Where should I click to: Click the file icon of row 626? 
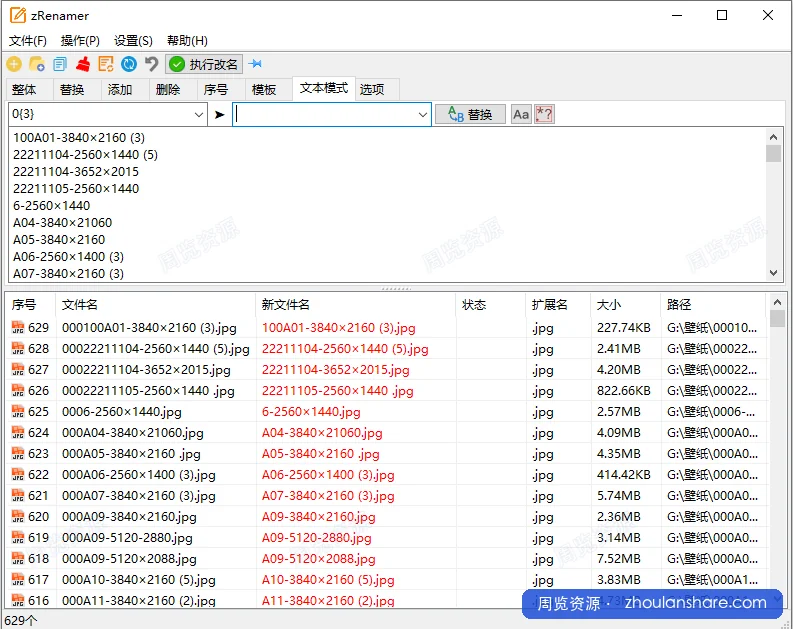click(x=18, y=391)
